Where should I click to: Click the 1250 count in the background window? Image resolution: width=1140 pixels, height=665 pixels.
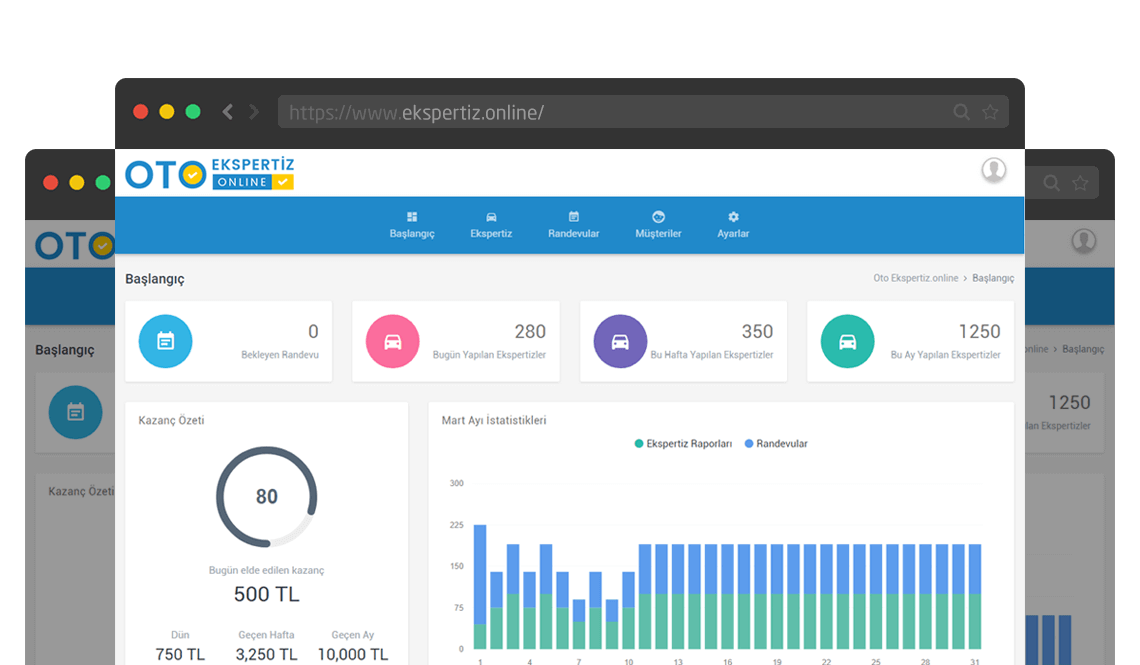click(x=1069, y=403)
